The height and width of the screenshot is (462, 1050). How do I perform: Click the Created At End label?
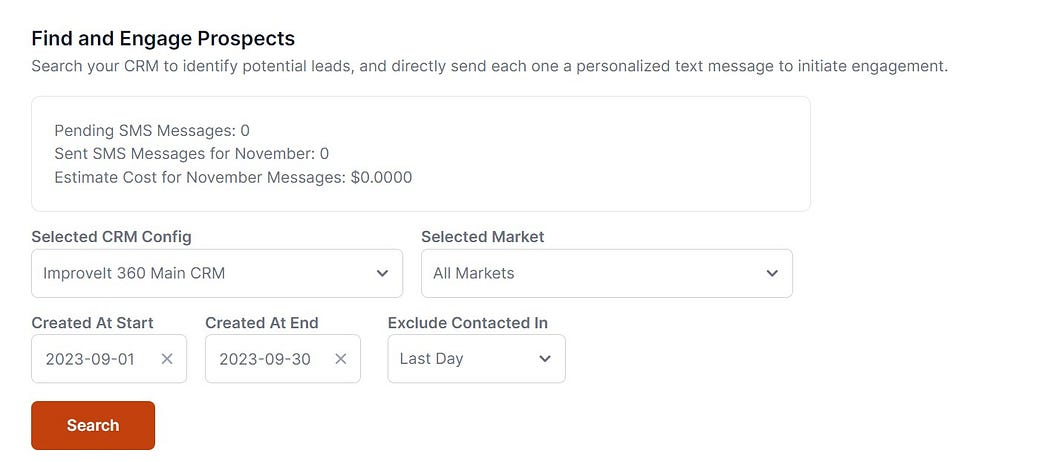point(262,323)
